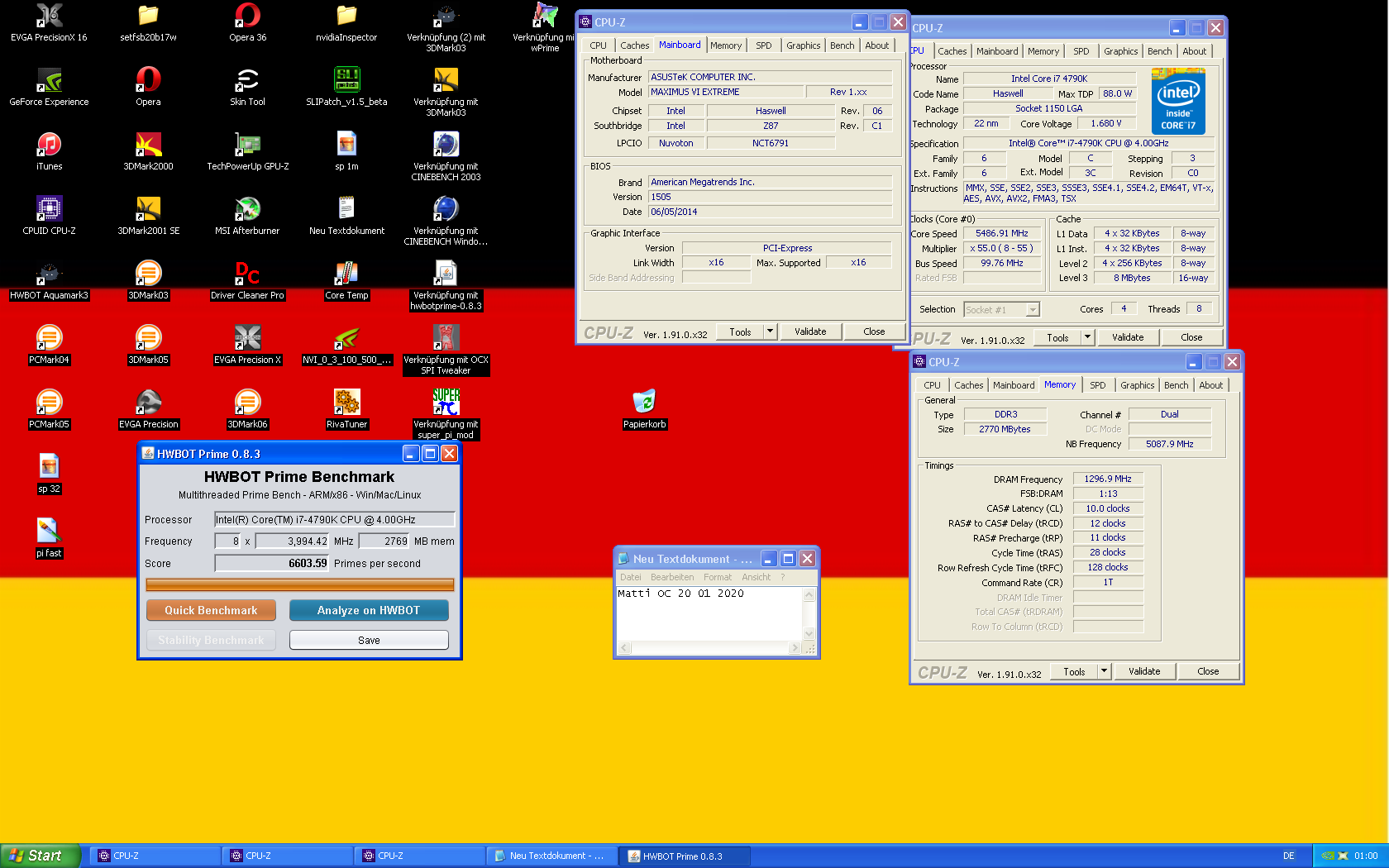Click Save button in HWBOT Prime

[369, 640]
